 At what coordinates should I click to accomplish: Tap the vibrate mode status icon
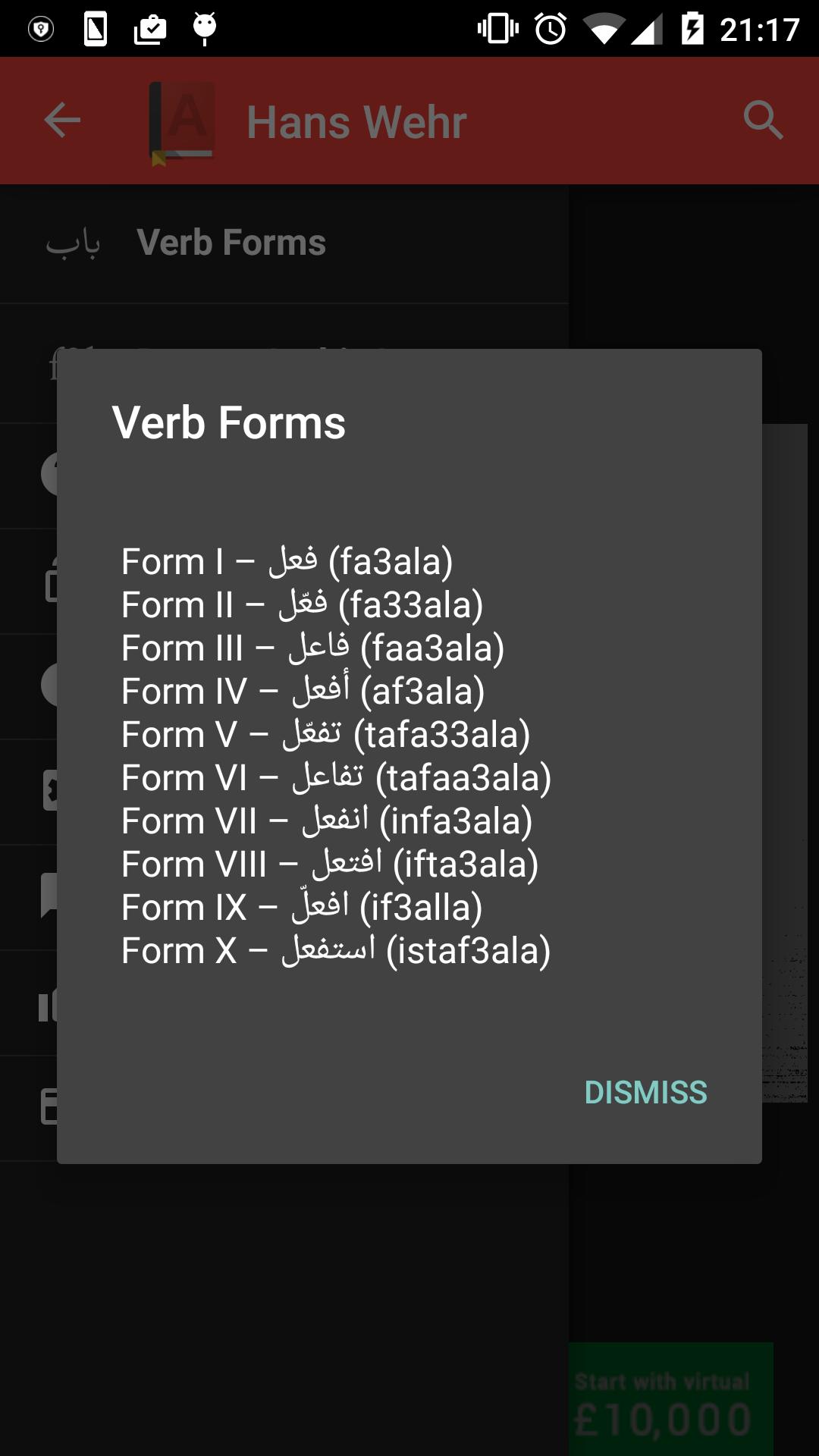(x=497, y=29)
